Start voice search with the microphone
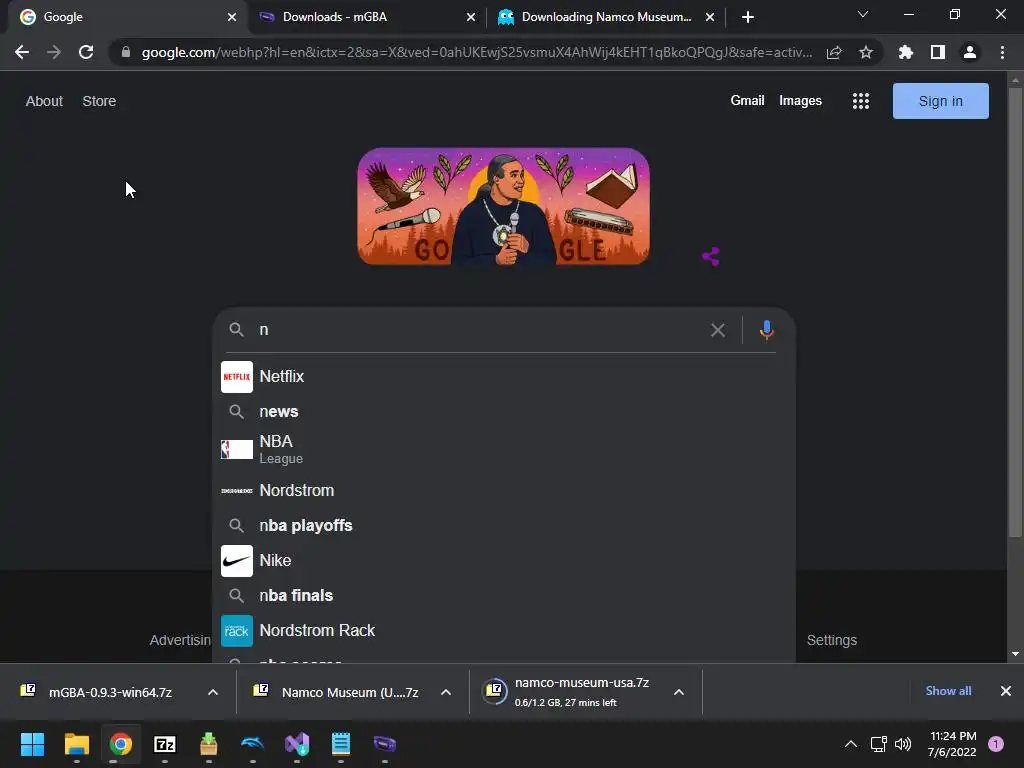 [x=767, y=330]
